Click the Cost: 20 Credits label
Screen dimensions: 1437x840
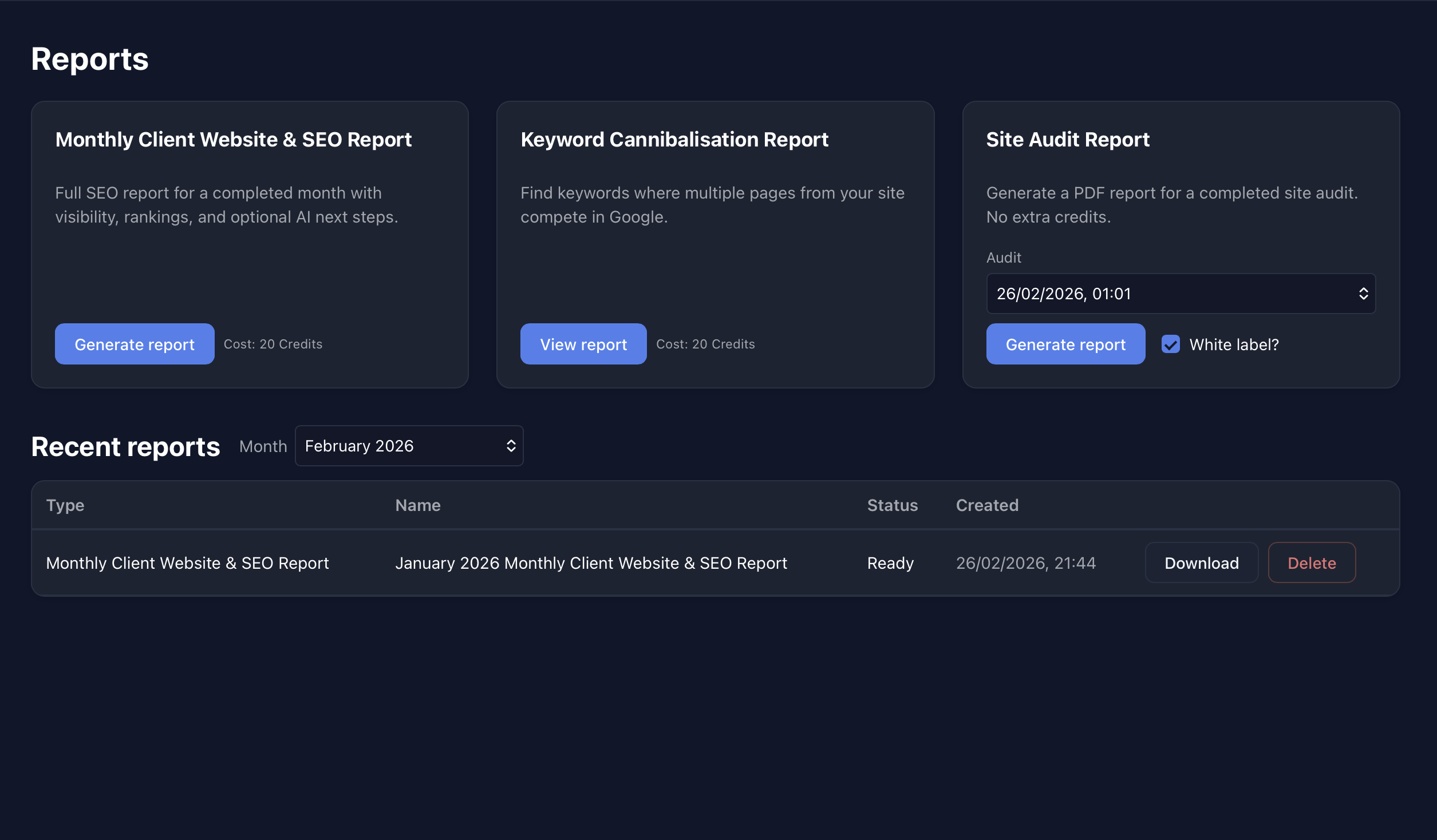click(273, 344)
